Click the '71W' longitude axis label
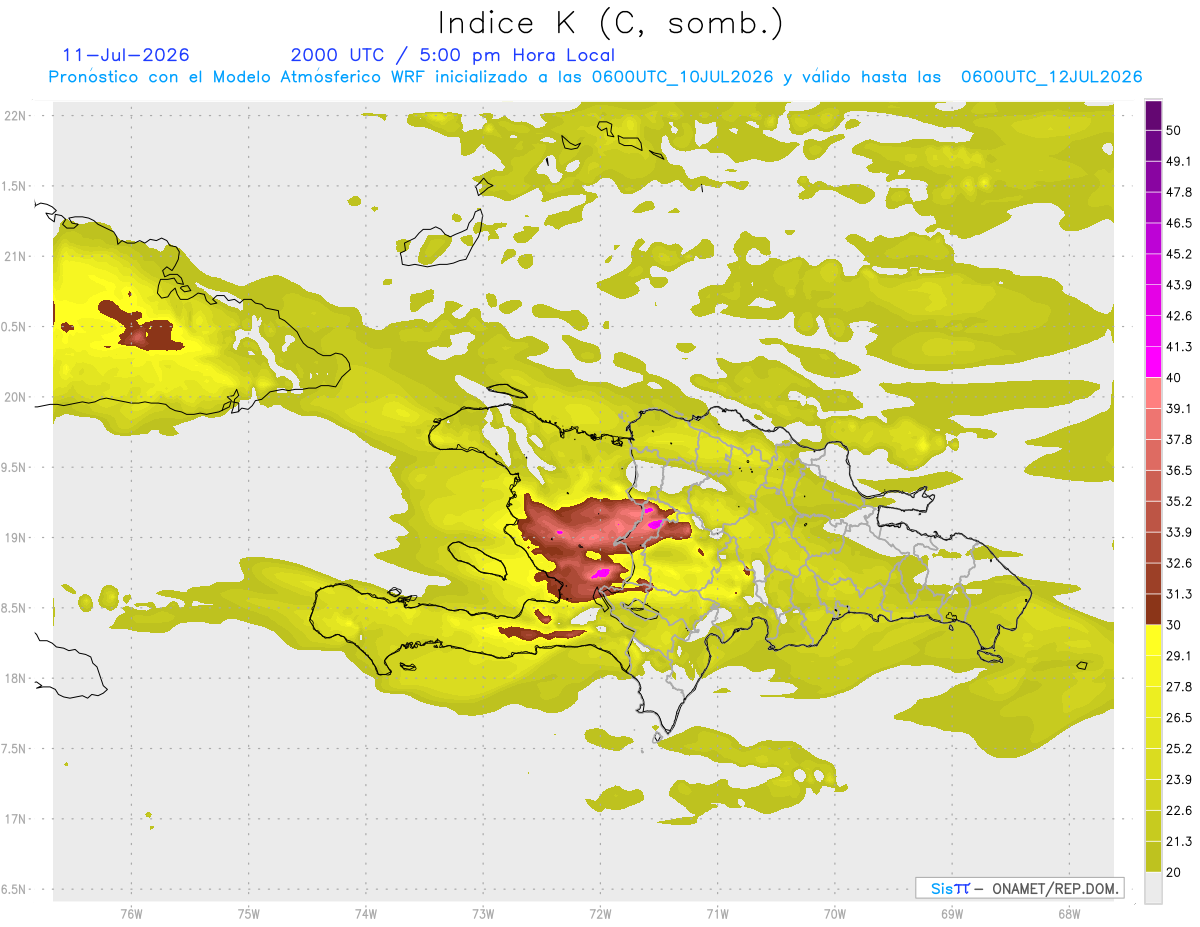The width and height of the screenshot is (1200, 927). [x=717, y=913]
